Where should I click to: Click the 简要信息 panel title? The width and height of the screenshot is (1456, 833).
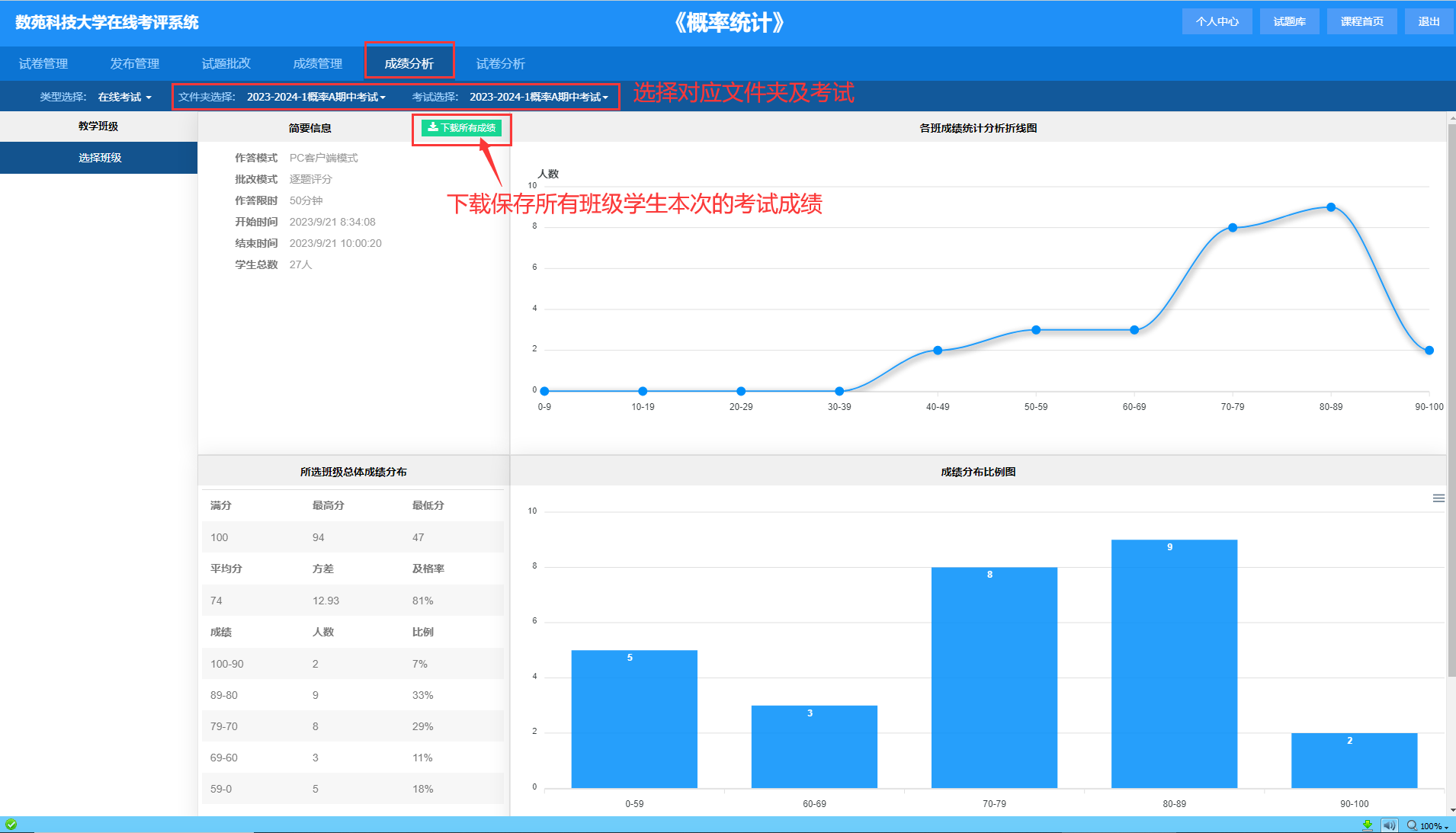(x=309, y=128)
